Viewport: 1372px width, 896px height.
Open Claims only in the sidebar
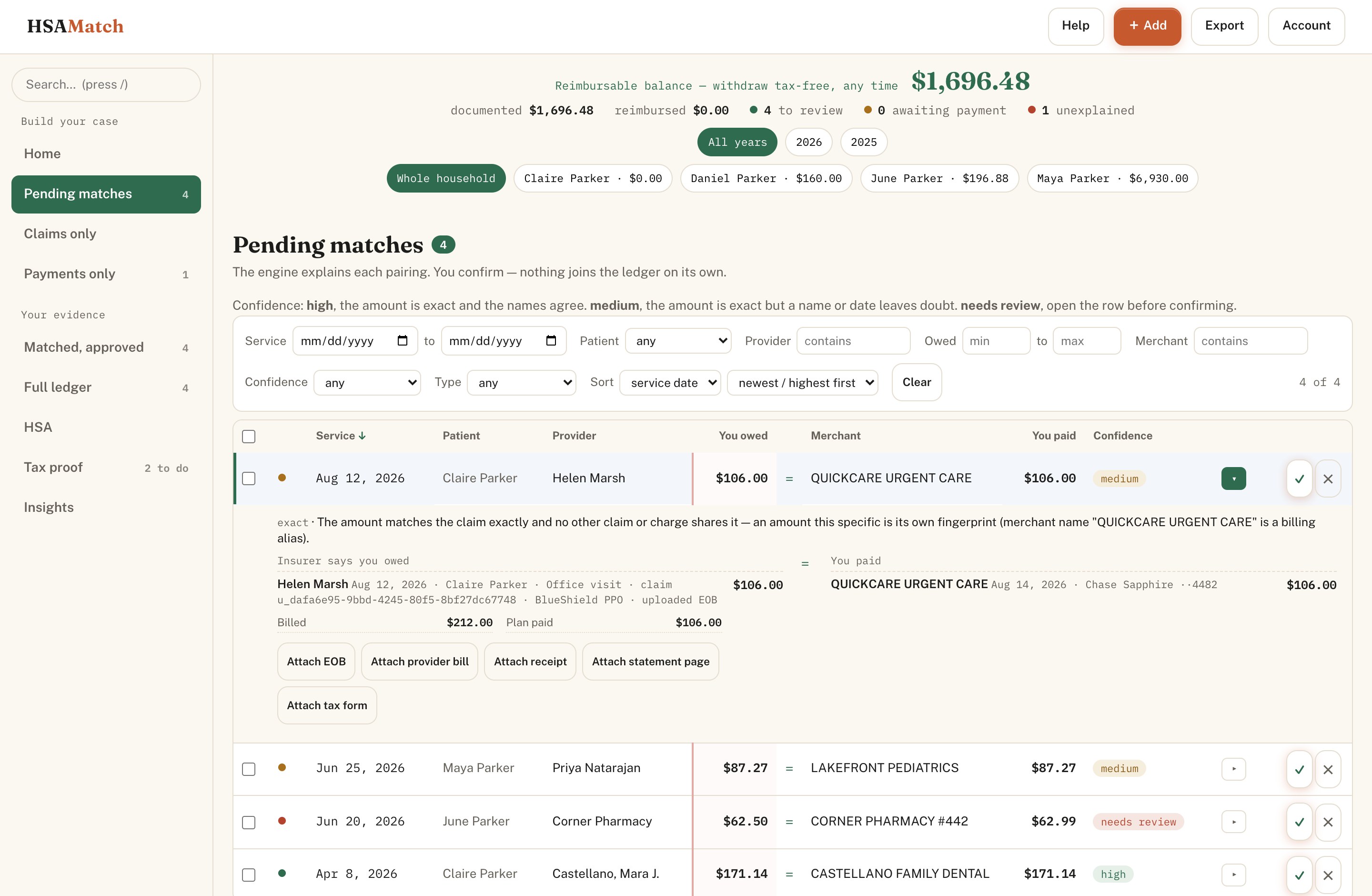pos(106,234)
